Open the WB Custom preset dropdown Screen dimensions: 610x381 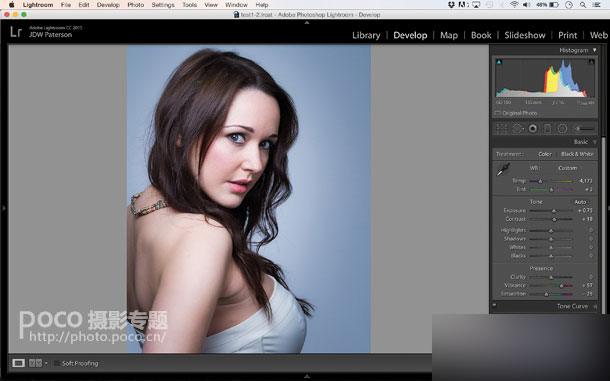570,168
